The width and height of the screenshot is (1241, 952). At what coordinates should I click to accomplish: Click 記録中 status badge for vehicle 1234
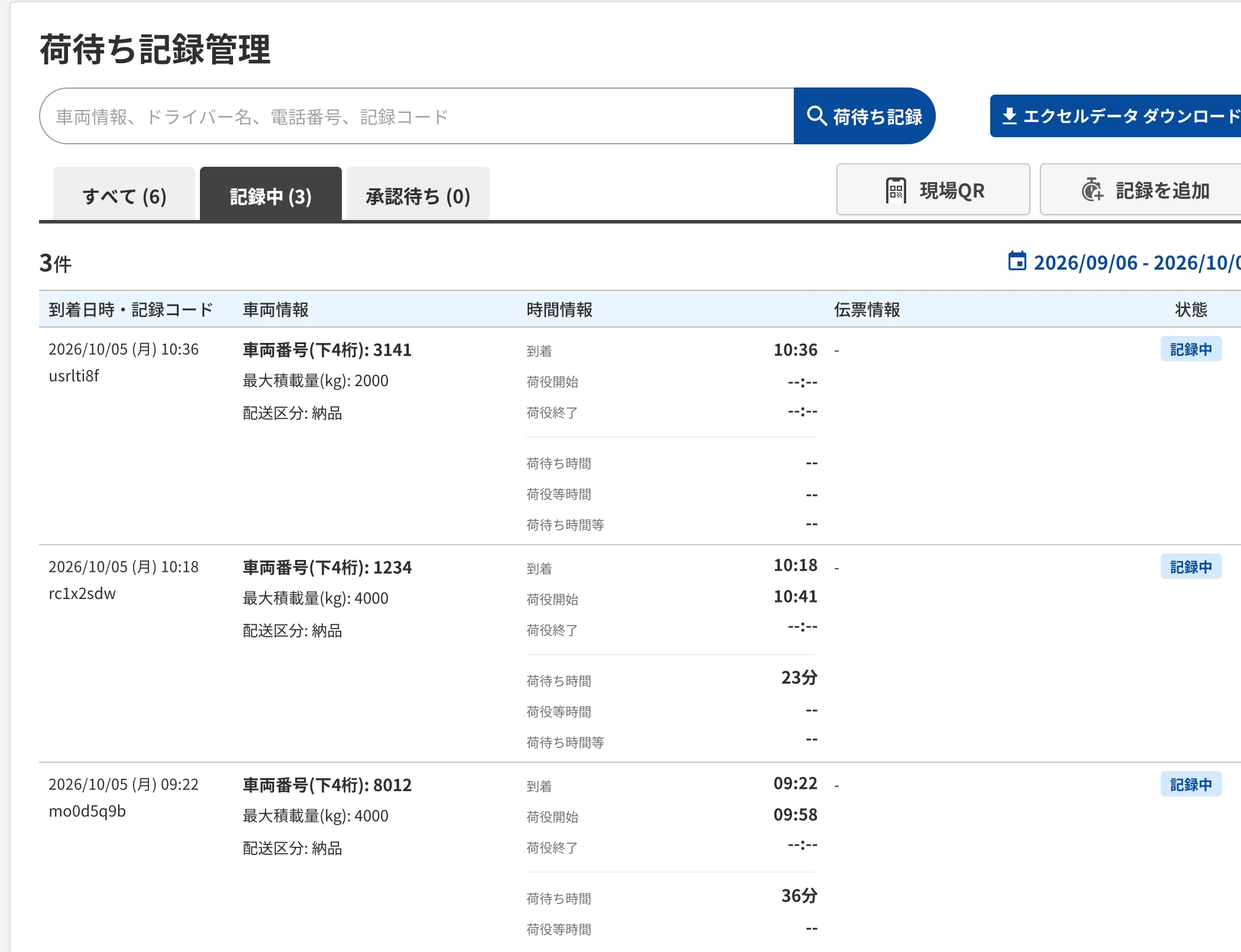pyautogui.click(x=1191, y=567)
